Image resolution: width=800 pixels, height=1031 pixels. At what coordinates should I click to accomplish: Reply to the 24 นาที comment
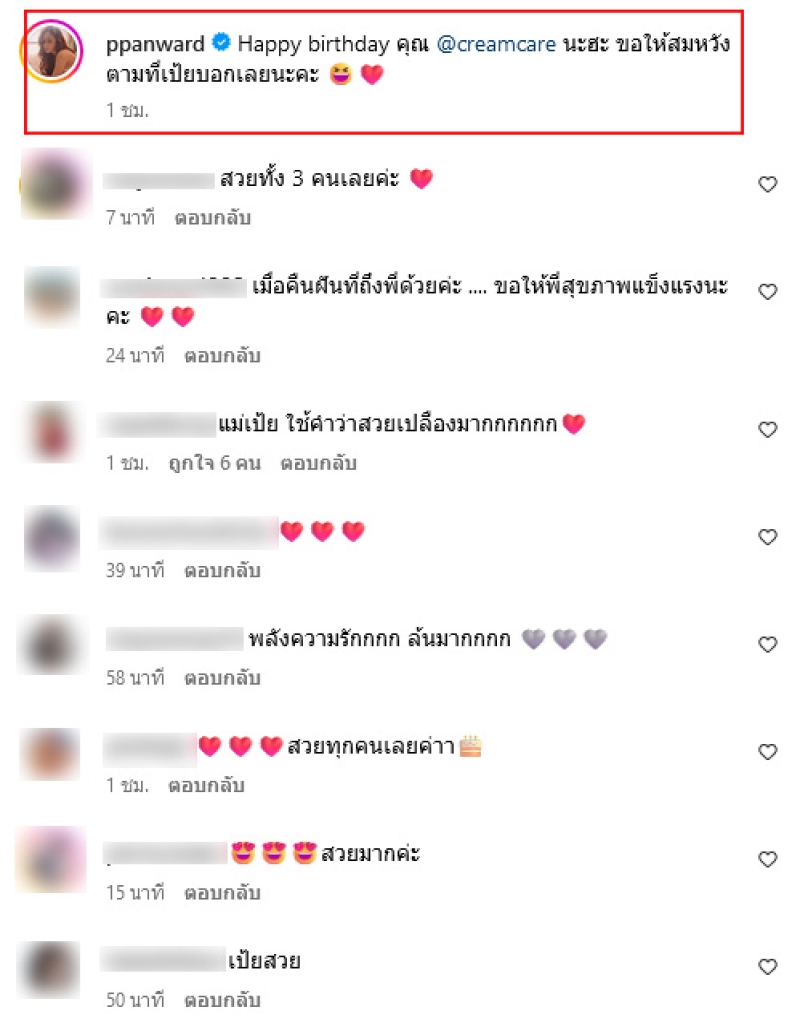pos(222,356)
